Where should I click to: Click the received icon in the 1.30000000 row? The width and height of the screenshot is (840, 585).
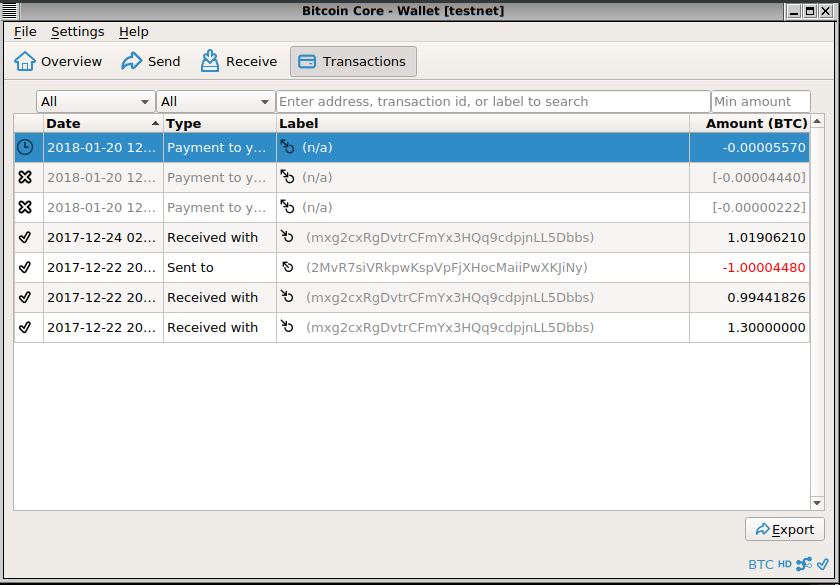tap(288, 327)
